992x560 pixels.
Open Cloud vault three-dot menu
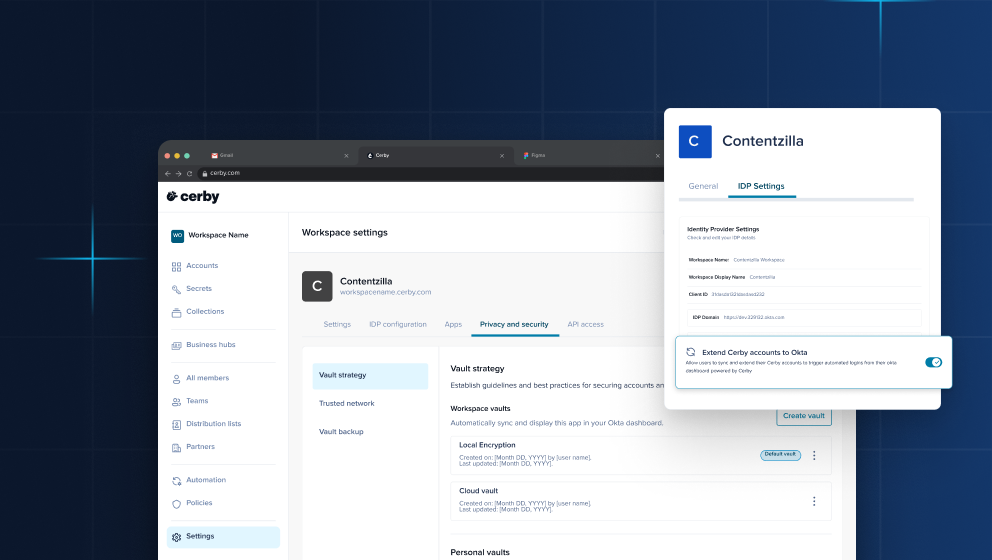(814, 501)
